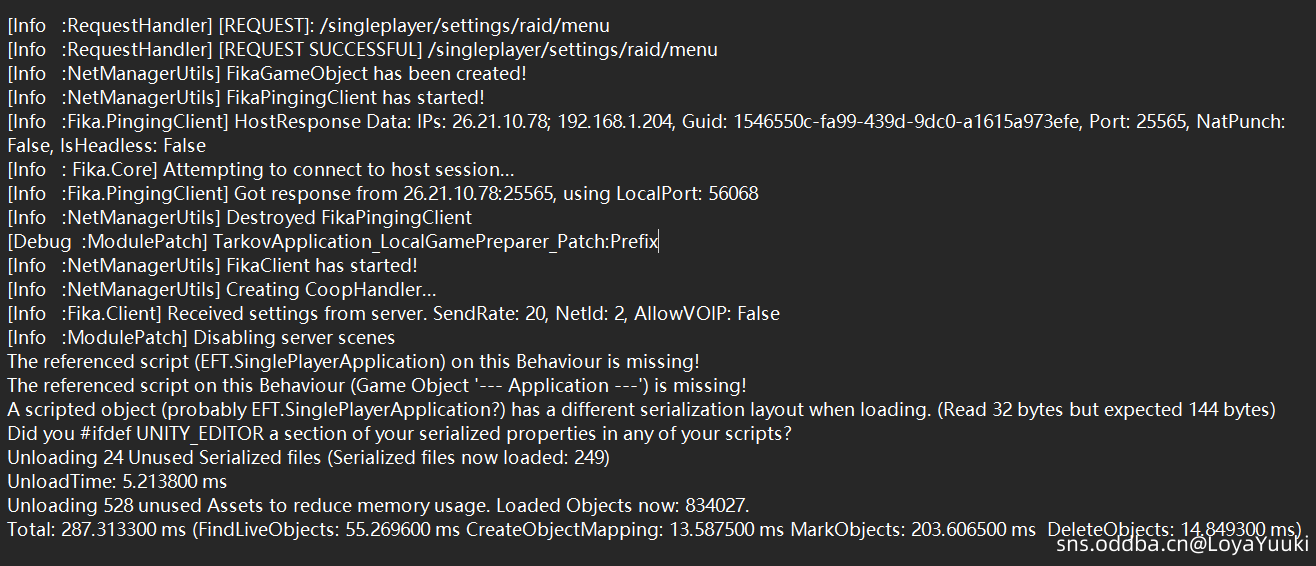This screenshot has height=566, width=1316.
Task: Click the 'Unloading 528 unused Assets' line
Action: pyautogui.click(x=378, y=506)
